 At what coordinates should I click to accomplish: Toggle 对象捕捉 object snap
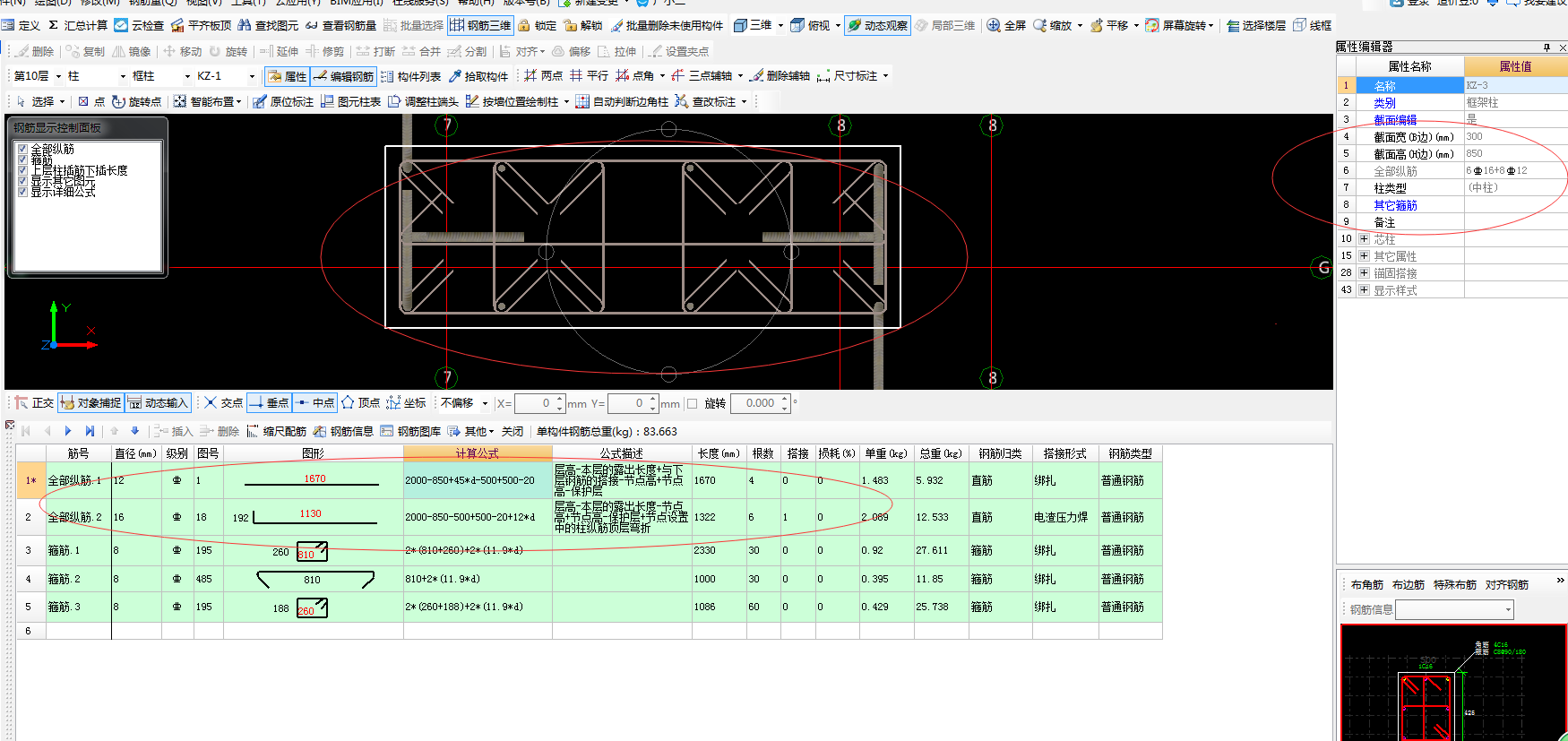click(90, 403)
